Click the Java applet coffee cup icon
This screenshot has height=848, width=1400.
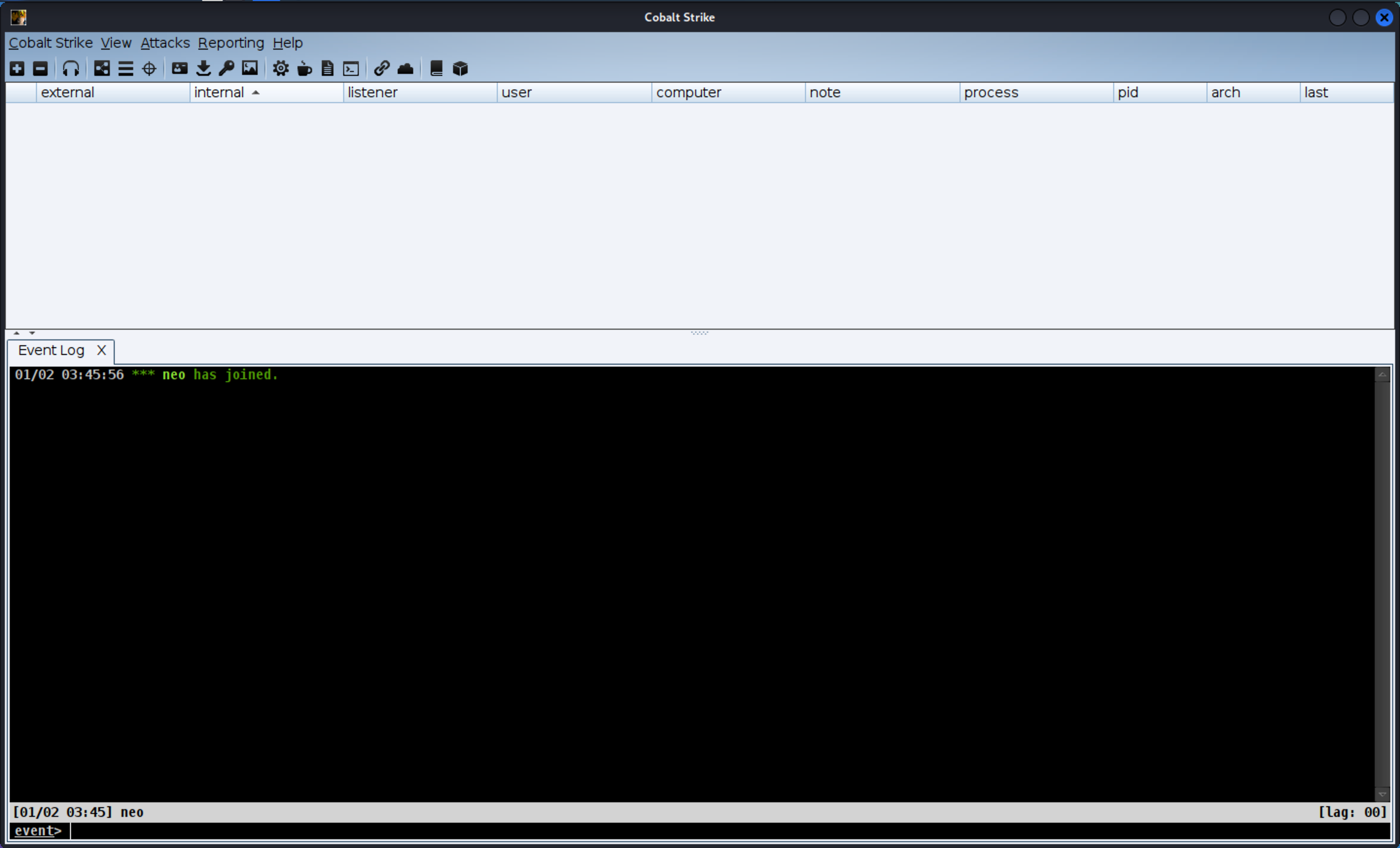304,69
